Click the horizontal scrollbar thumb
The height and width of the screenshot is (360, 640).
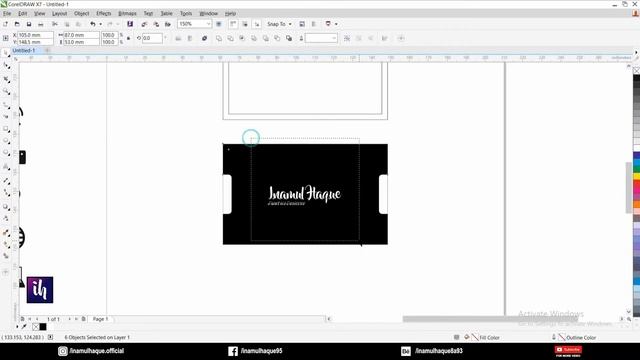490,319
